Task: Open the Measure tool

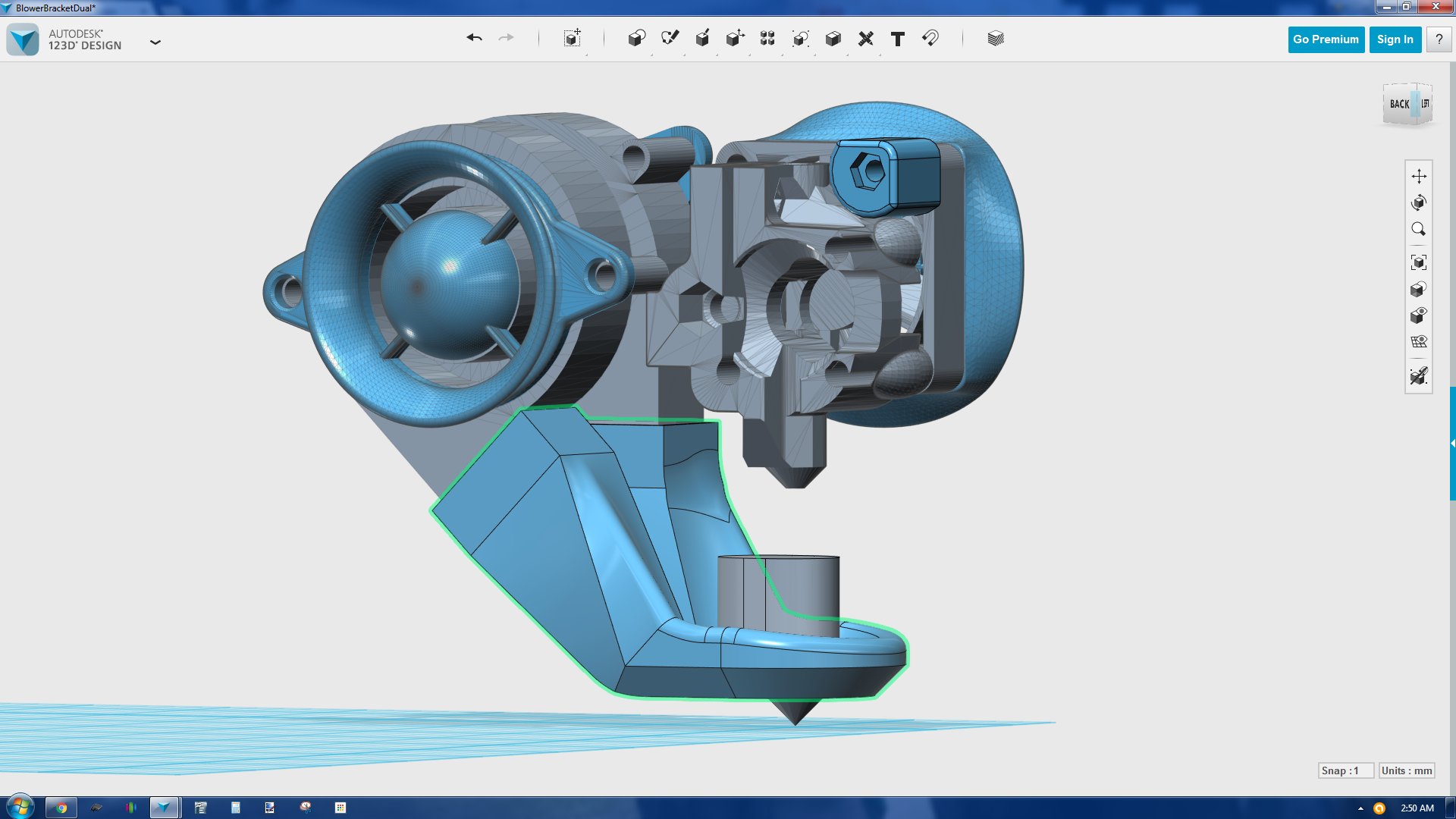Action: pos(865,39)
